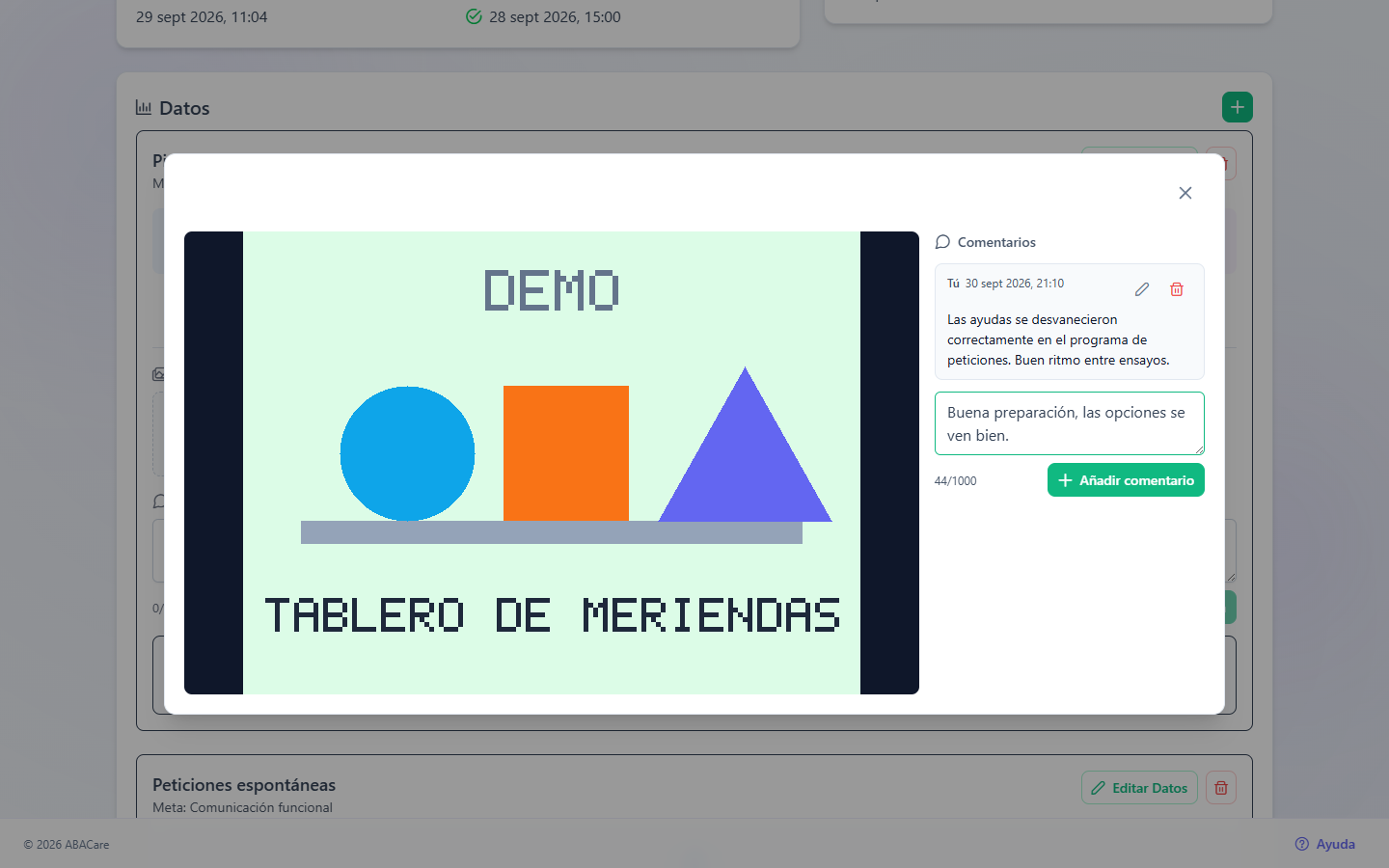Image resolution: width=1389 pixels, height=868 pixels.
Task: Close the image comments dialog
Action: pyautogui.click(x=1185, y=193)
